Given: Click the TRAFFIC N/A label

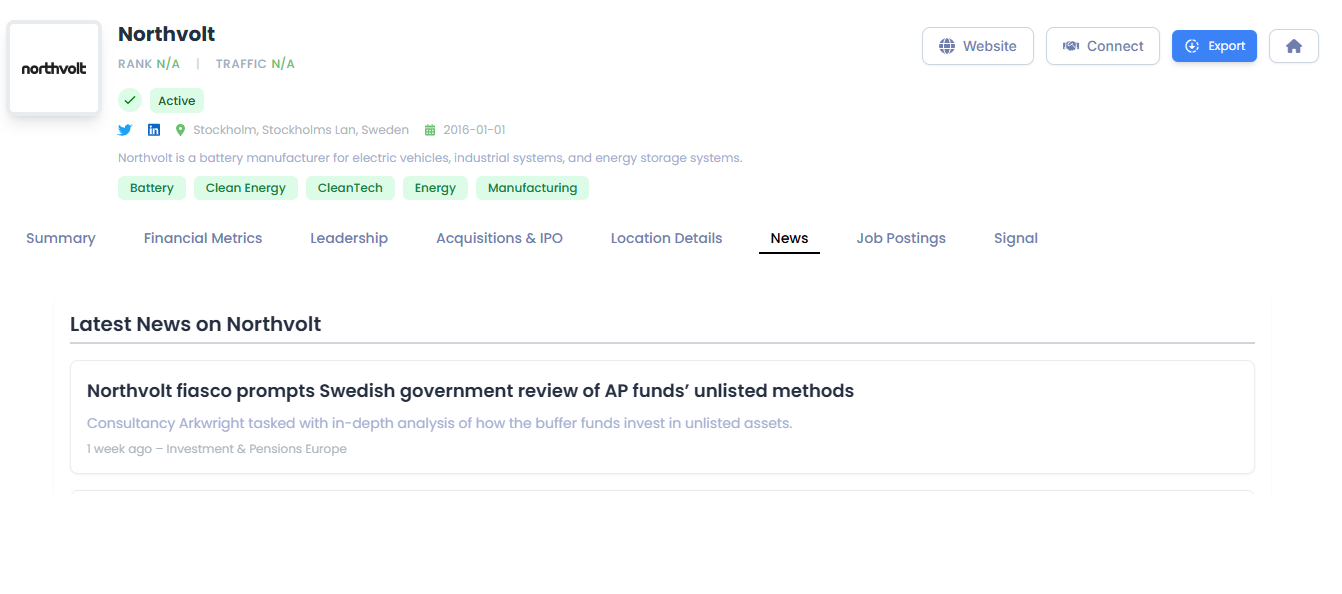Looking at the screenshot, I should point(255,64).
